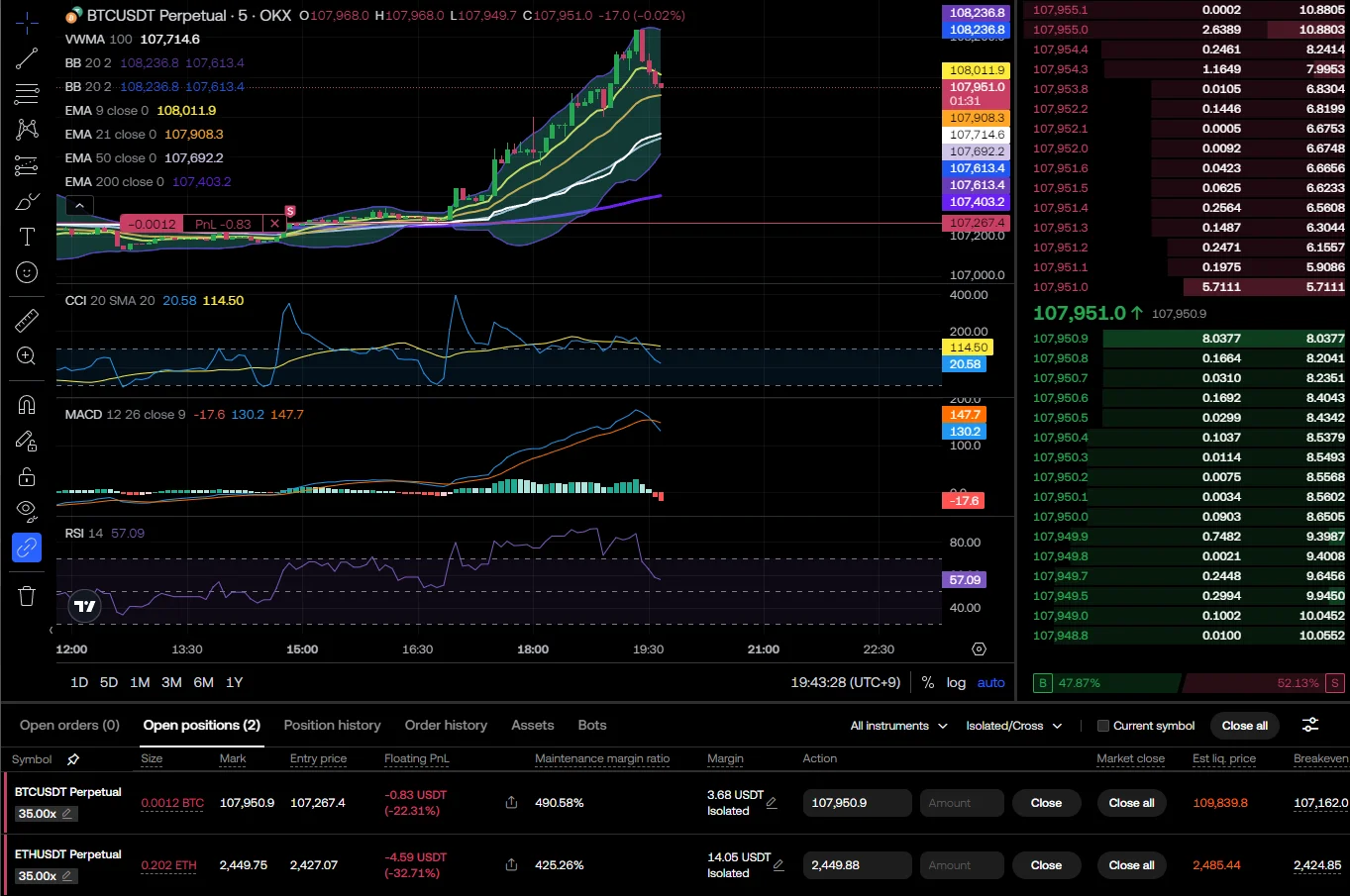Select the 1M time range
The width and height of the screenshot is (1350, 896).
(x=140, y=682)
